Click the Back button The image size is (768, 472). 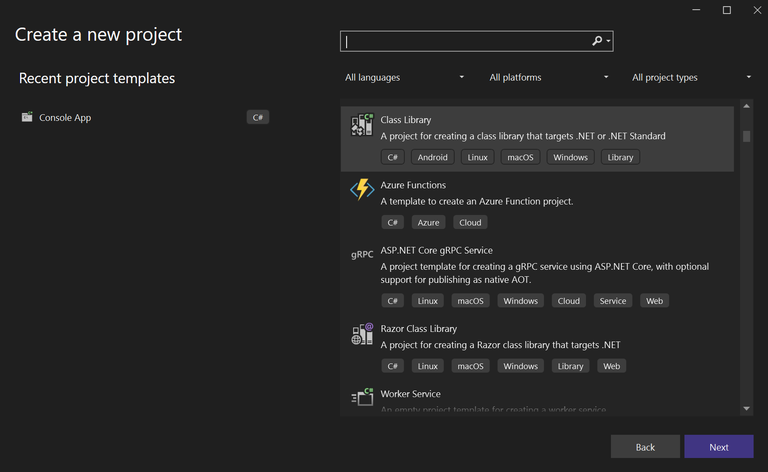click(645, 447)
